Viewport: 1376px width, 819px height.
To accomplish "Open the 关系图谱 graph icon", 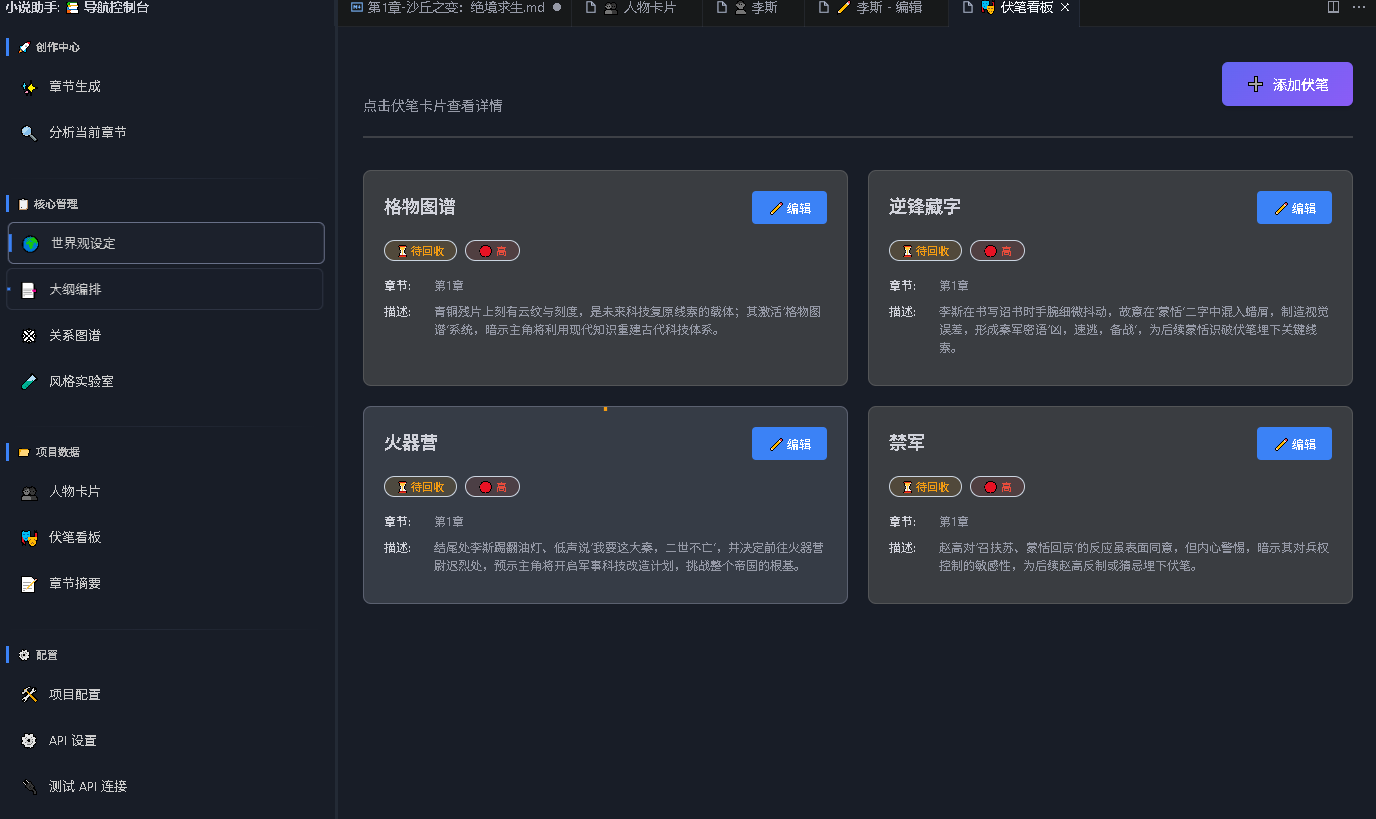I will (29, 335).
